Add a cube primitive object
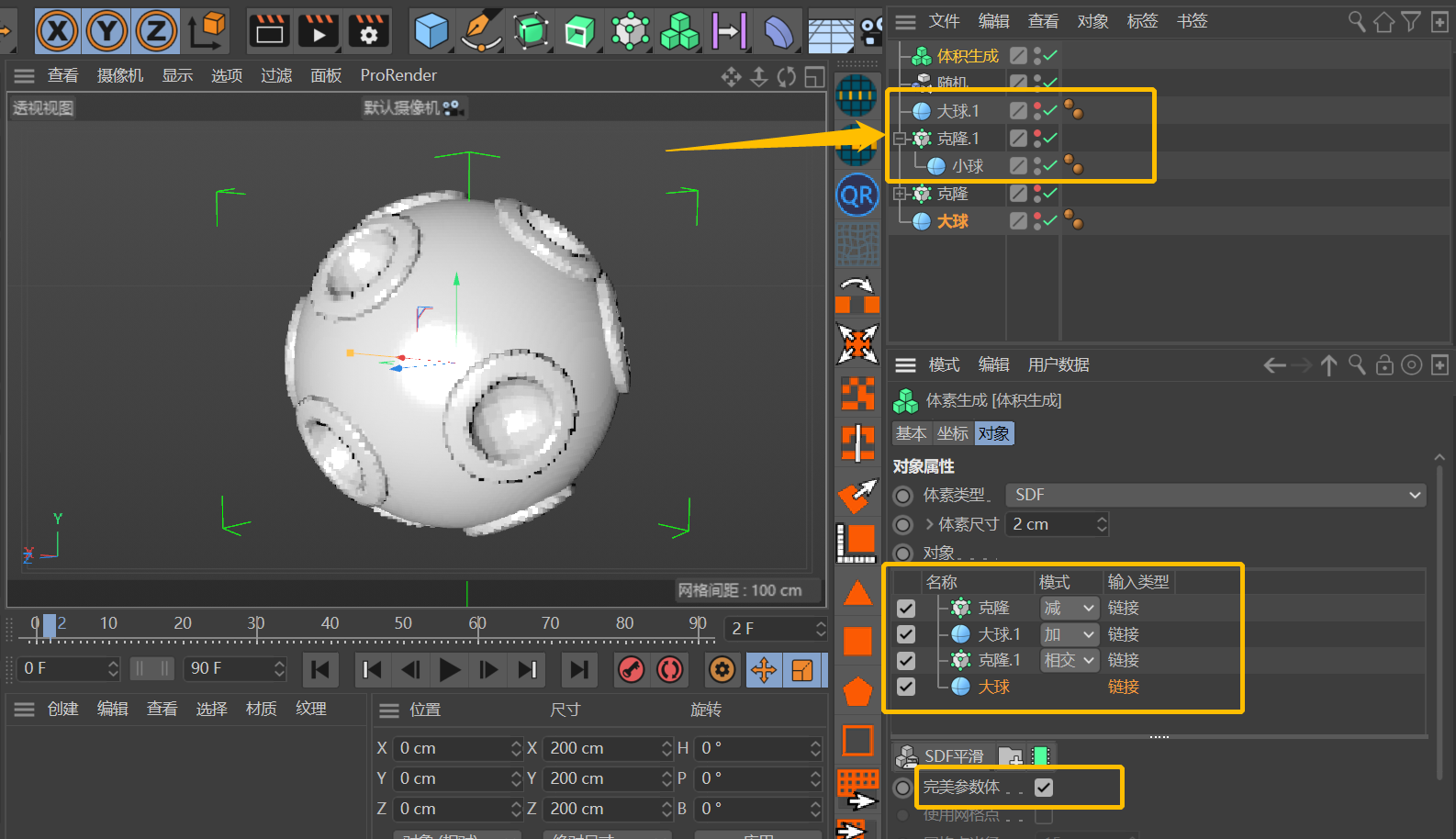 pos(431,31)
